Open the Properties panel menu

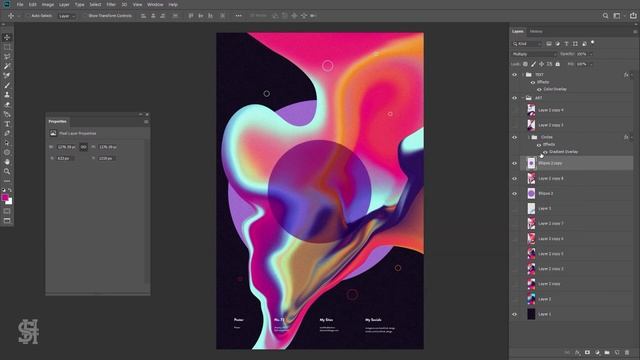point(146,122)
